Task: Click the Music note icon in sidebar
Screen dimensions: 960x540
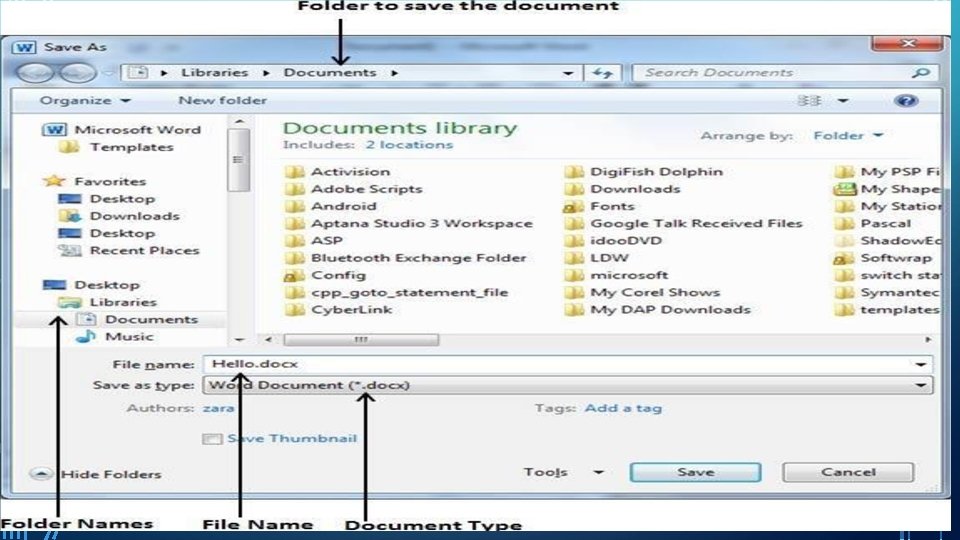Action: coord(86,336)
